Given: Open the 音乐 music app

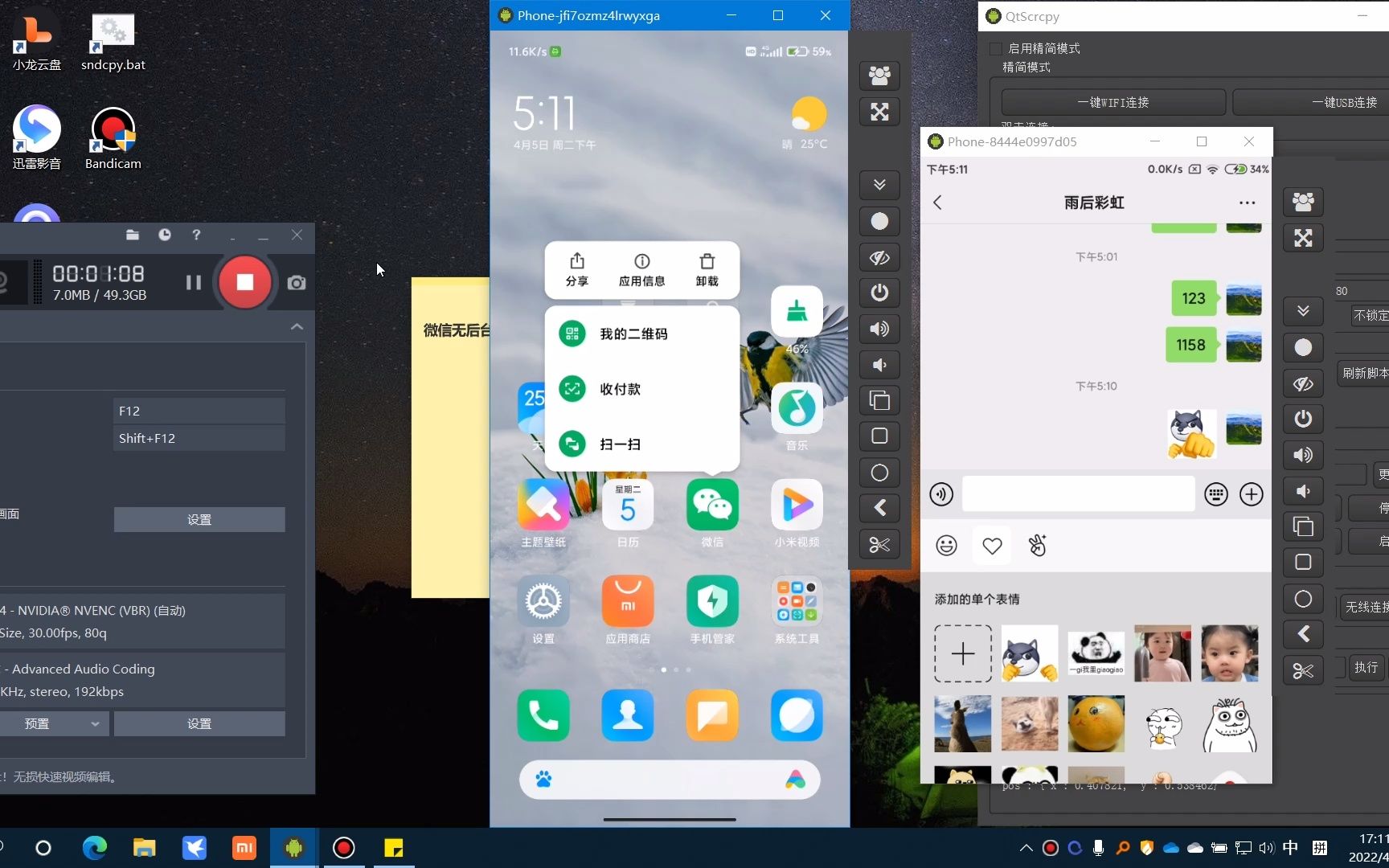Looking at the screenshot, I should [797, 408].
